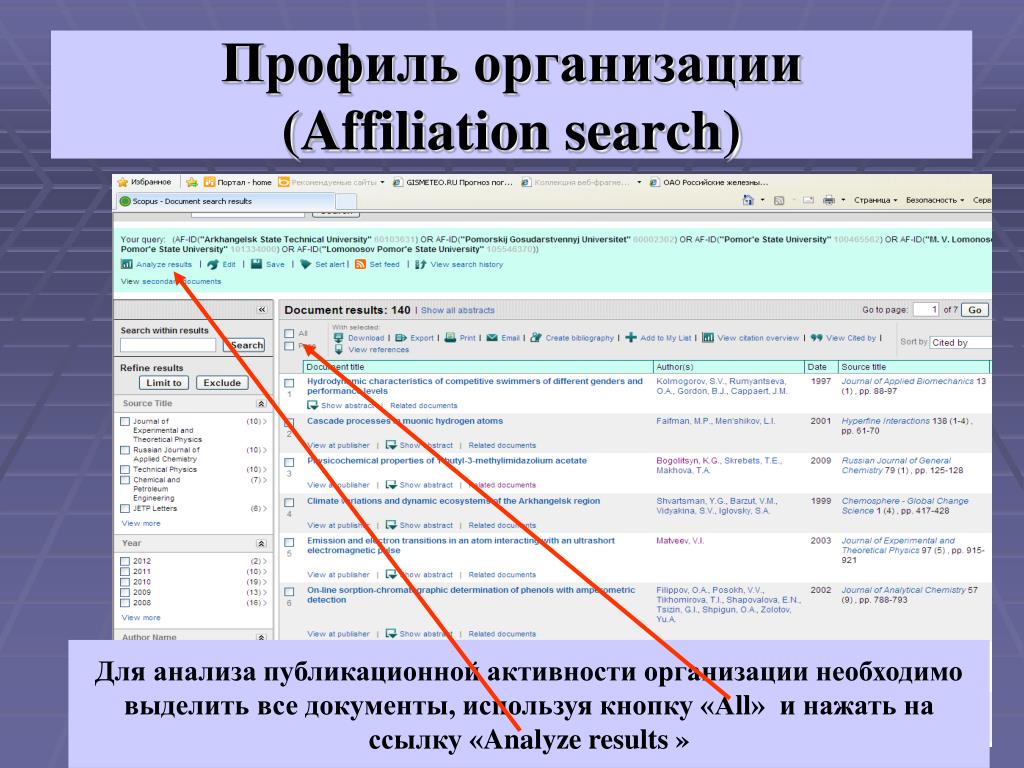Click the Search within results button
This screenshot has width=1024, height=768.
(244, 345)
